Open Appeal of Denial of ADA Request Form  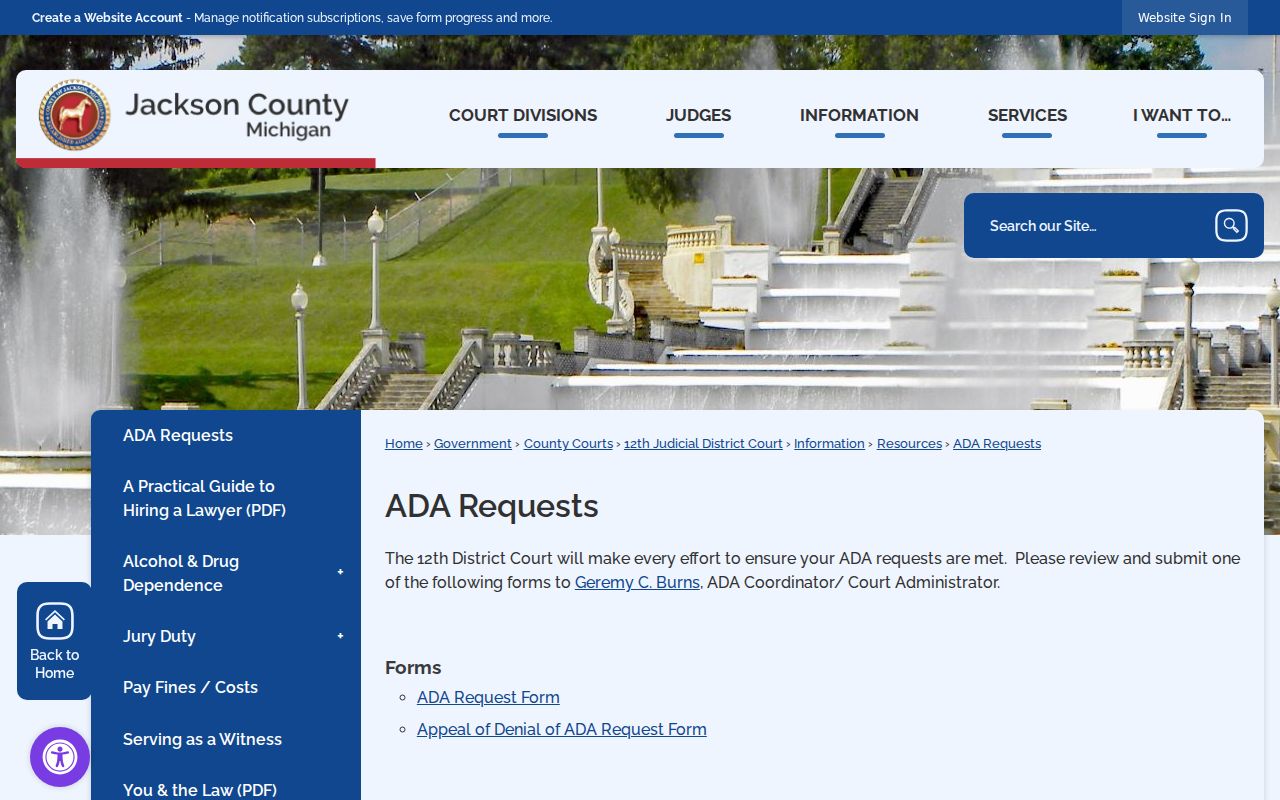coord(562,729)
